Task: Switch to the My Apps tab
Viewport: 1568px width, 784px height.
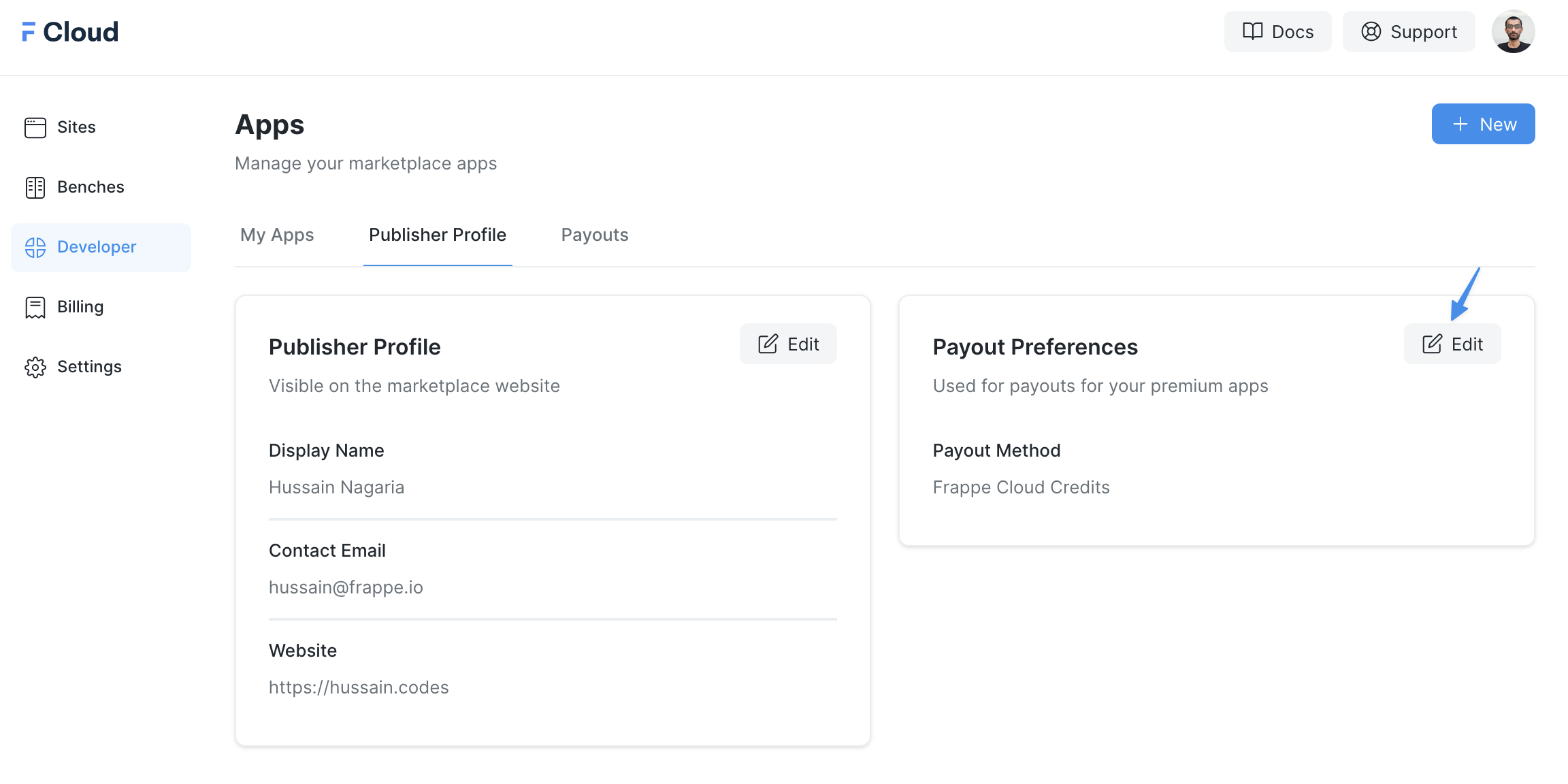Action: (276, 235)
